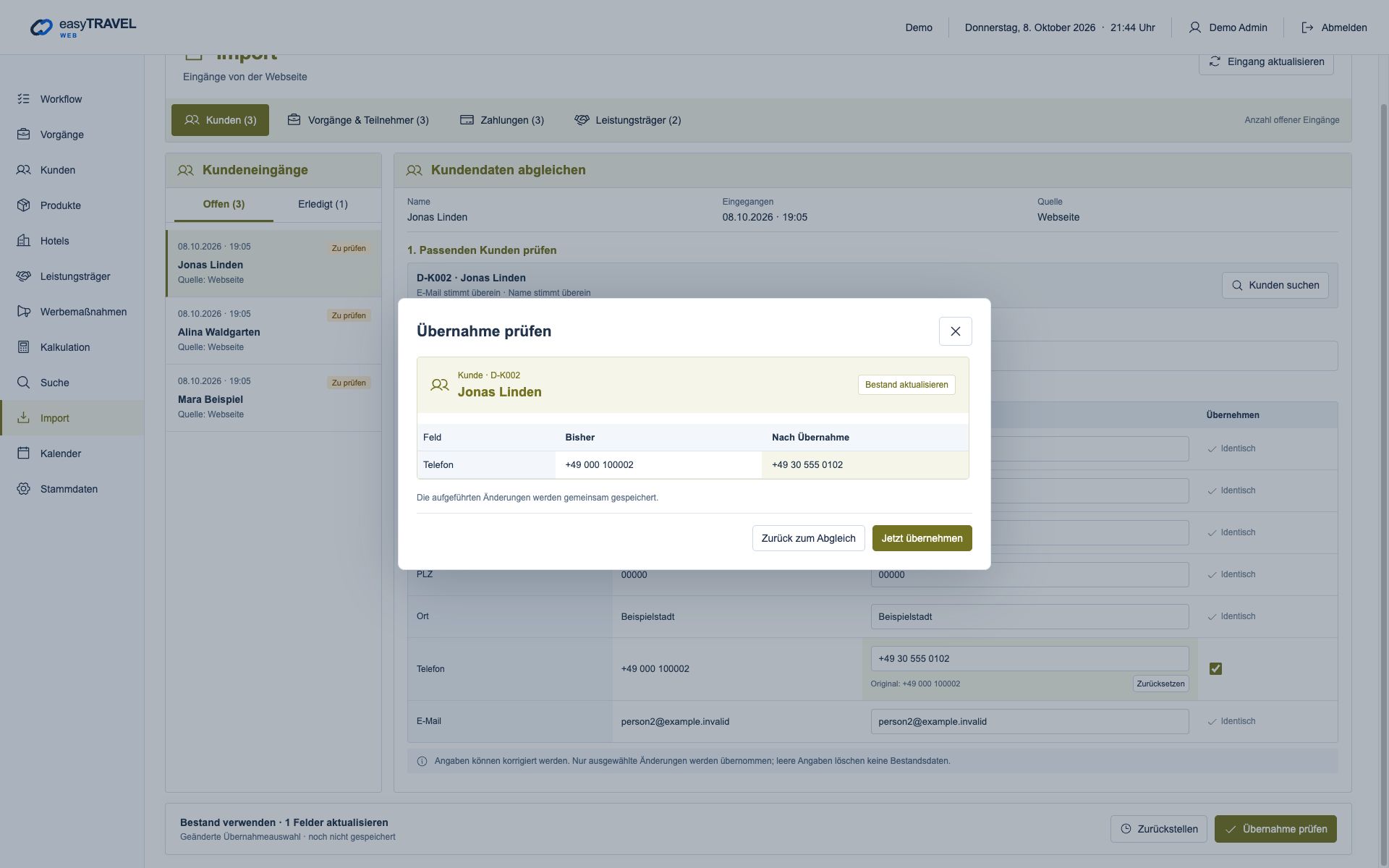Click the Bestand aktualisieren badge
The height and width of the screenshot is (868, 1389).
[x=906, y=385]
